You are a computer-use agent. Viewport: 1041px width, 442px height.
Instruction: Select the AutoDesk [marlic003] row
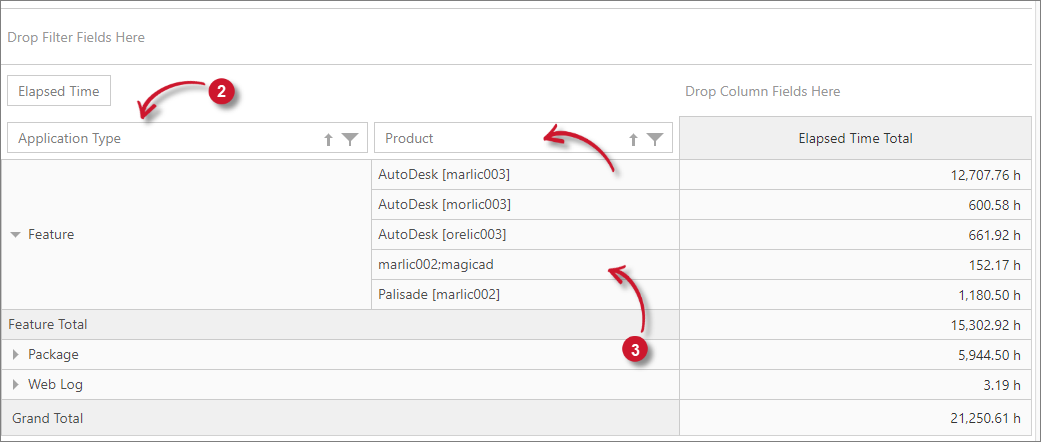pos(525,175)
